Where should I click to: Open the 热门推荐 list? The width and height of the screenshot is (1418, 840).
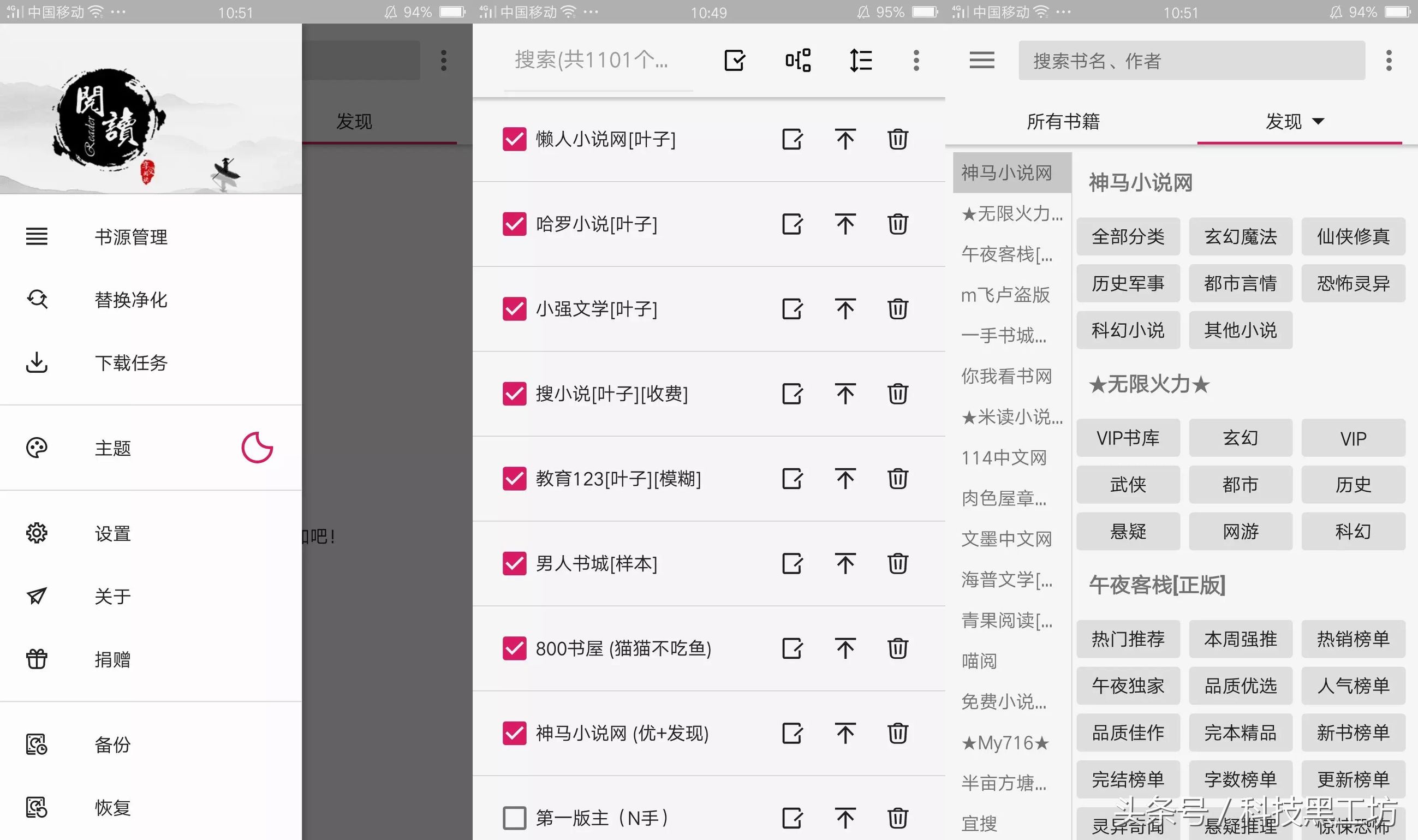1128,639
